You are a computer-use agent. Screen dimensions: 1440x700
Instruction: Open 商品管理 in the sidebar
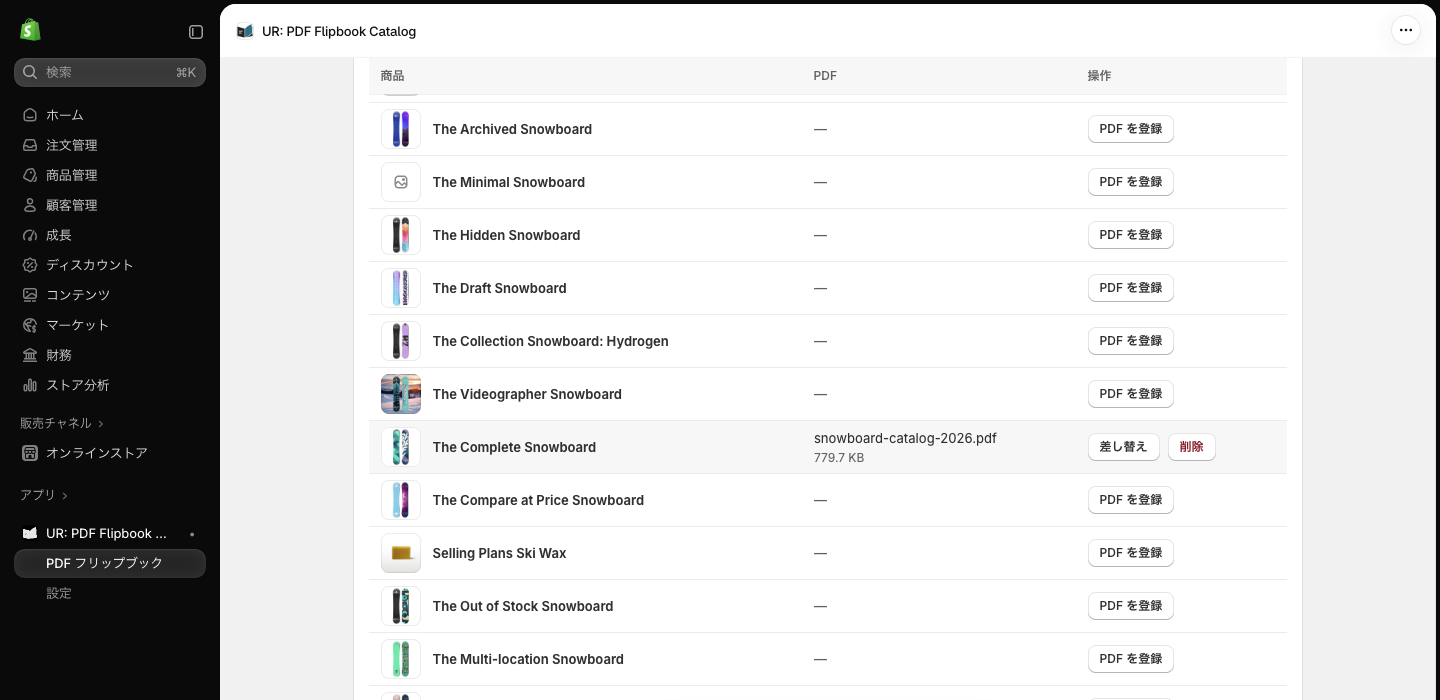click(110, 175)
